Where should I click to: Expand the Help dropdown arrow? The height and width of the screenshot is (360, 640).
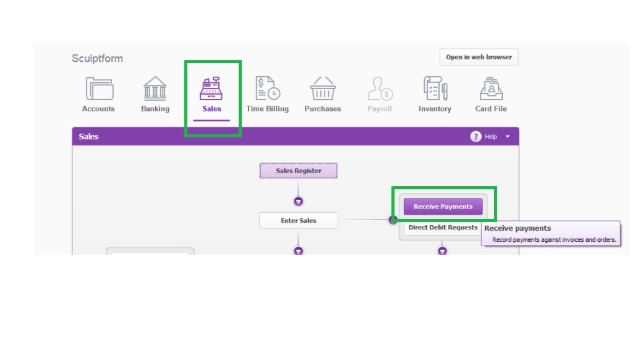coord(508,137)
